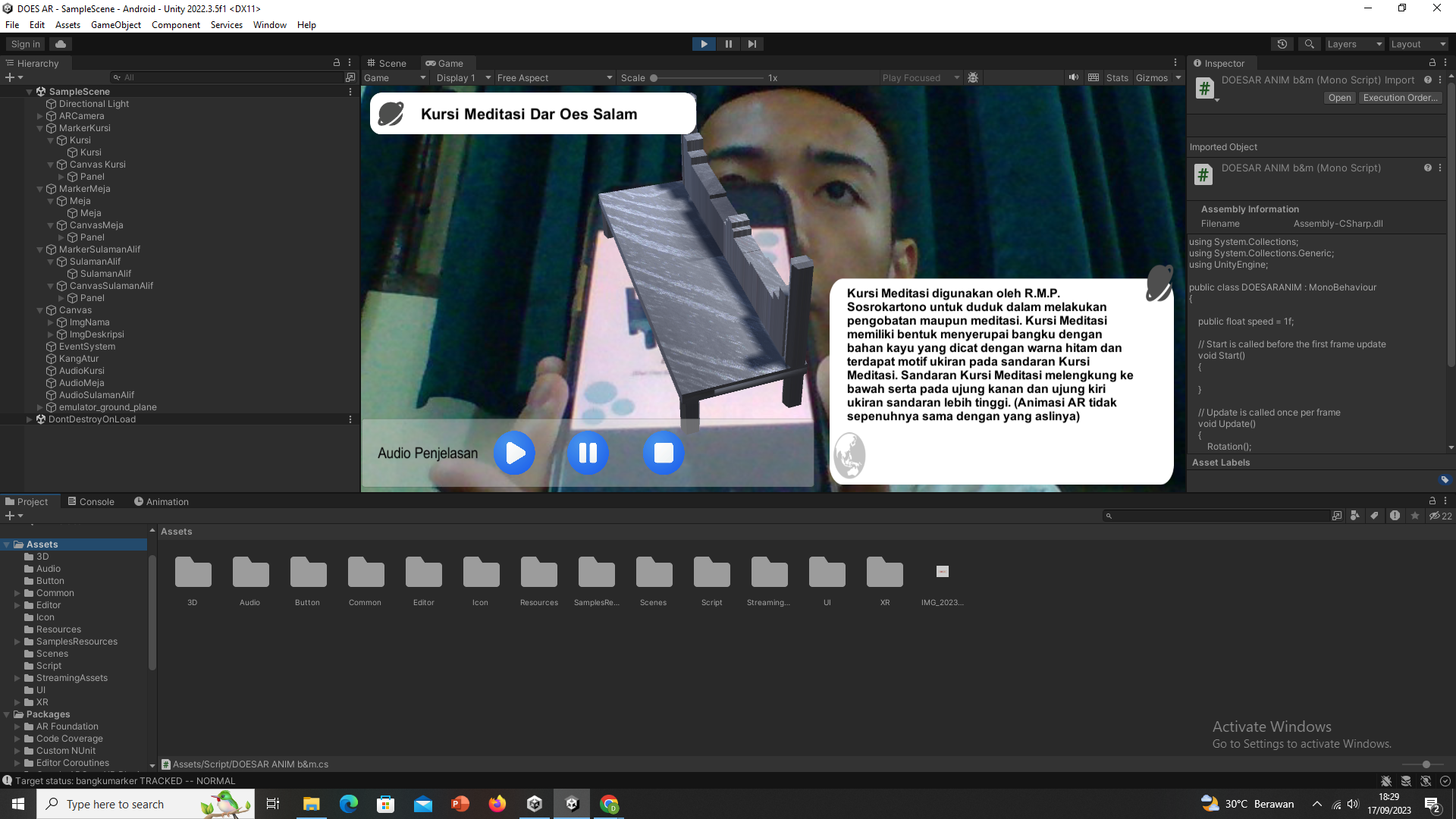Viewport: 1456px width, 819px height.
Task: Open the Layers dropdown
Action: click(x=1354, y=44)
